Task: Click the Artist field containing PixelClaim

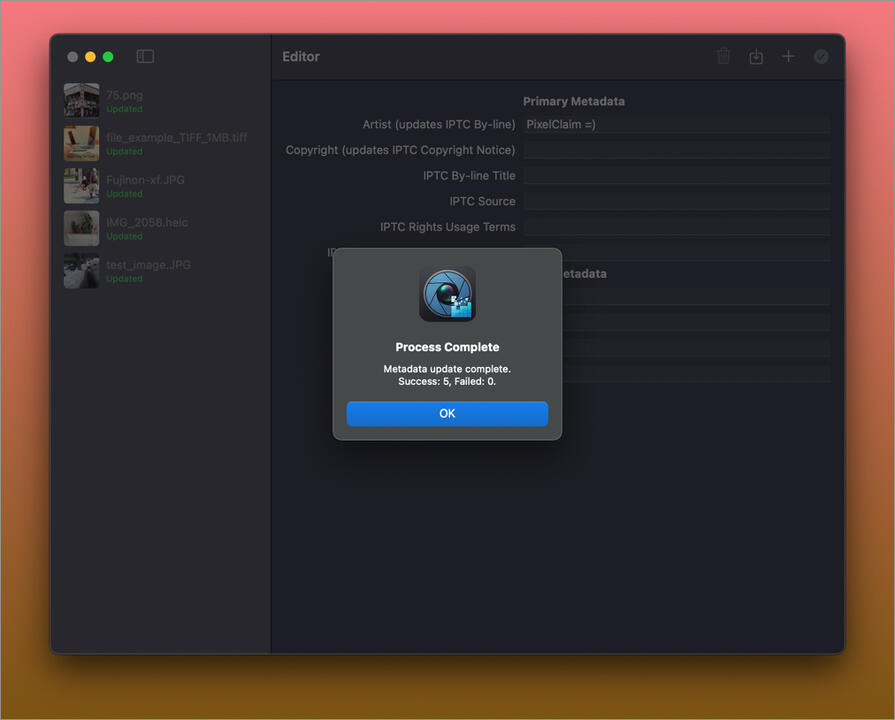Action: coord(676,125)
